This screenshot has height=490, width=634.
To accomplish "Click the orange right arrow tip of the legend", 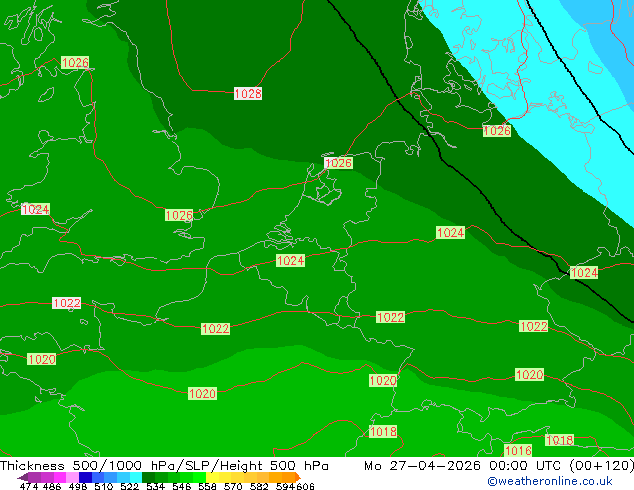I will pyautogui.click(x=298, y=477).
